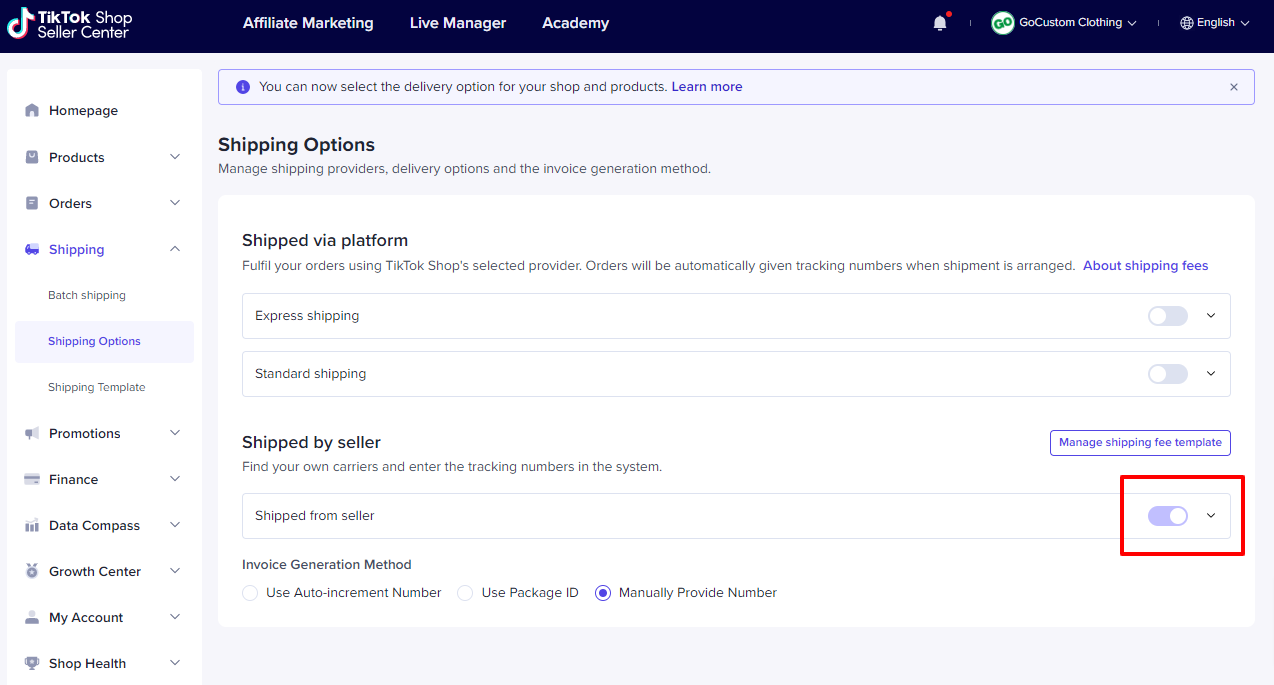1274x685 pixels.
Task: Click the Express shipping row label
Action: click(307, 316)
